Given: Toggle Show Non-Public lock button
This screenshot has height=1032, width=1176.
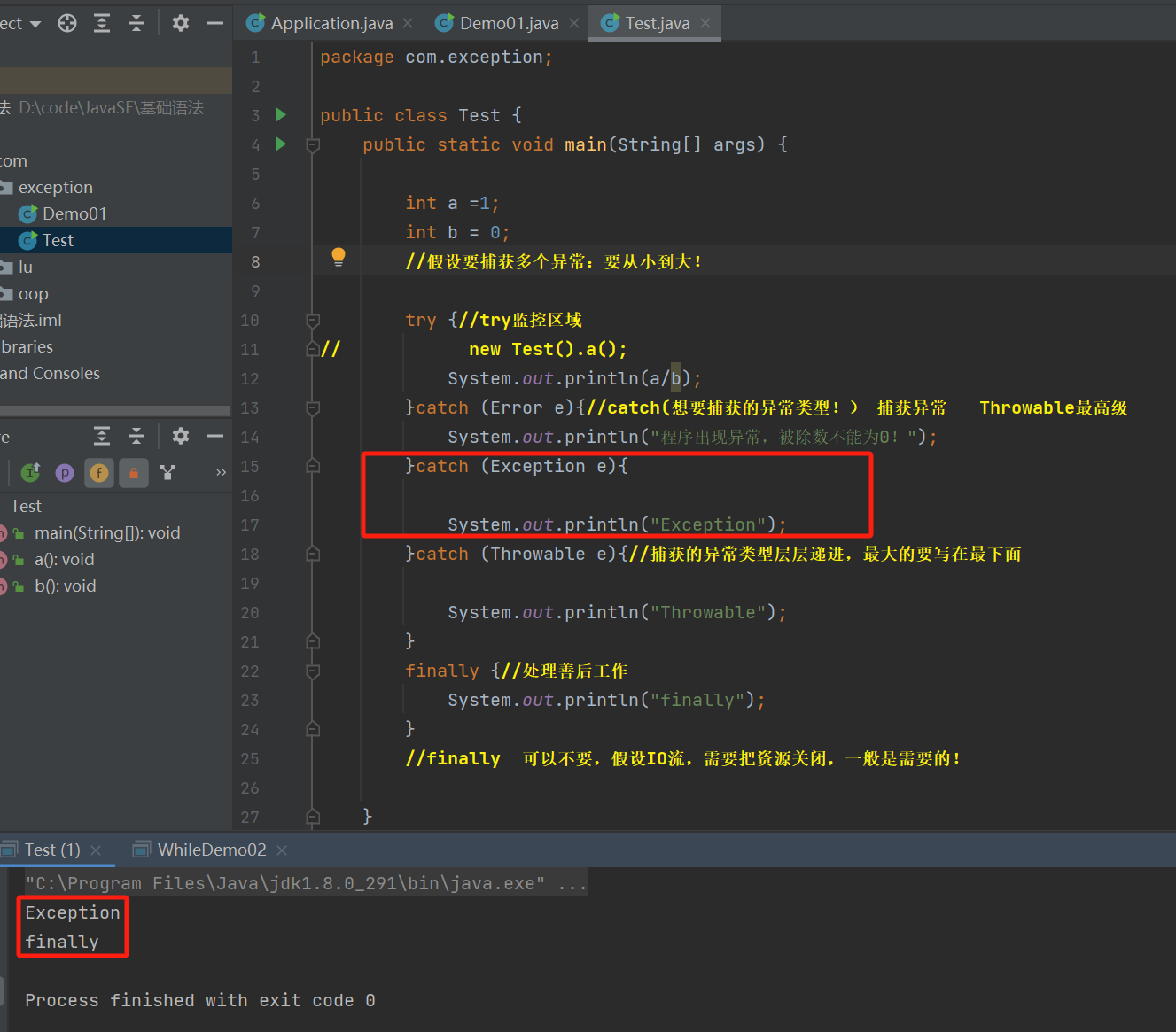Looking at the screenshot, I should [134, 473].
